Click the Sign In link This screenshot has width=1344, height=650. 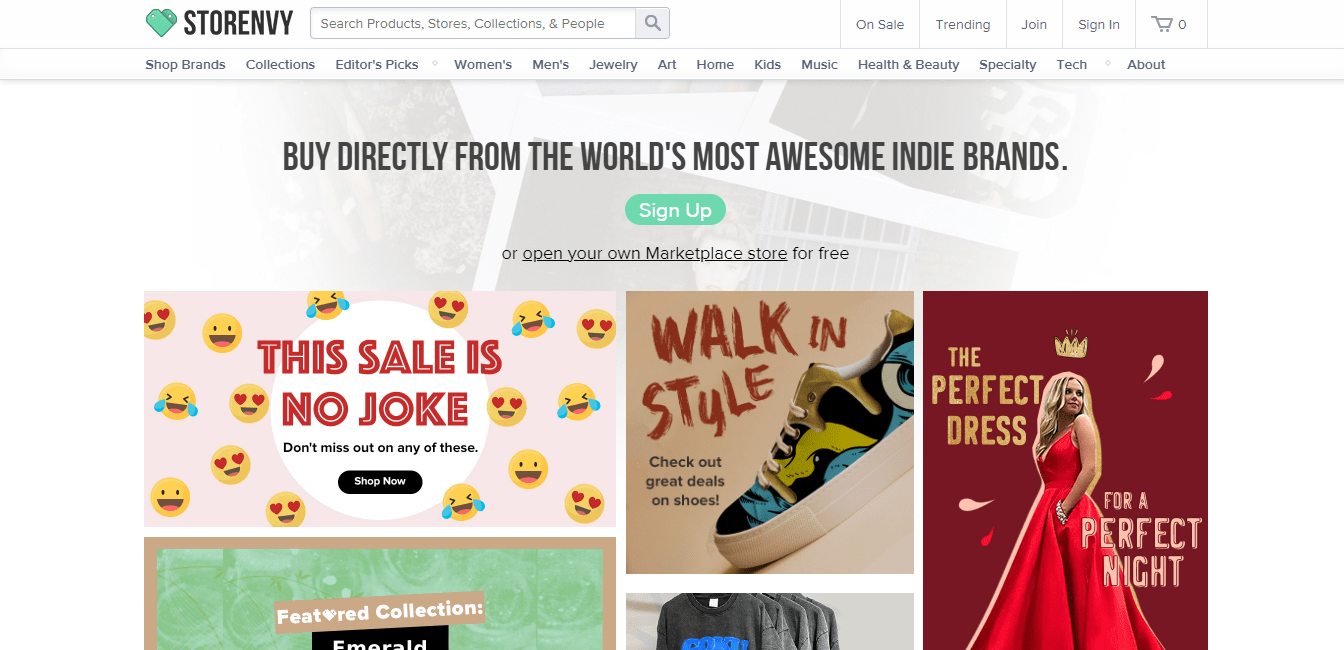point(1098,24)
